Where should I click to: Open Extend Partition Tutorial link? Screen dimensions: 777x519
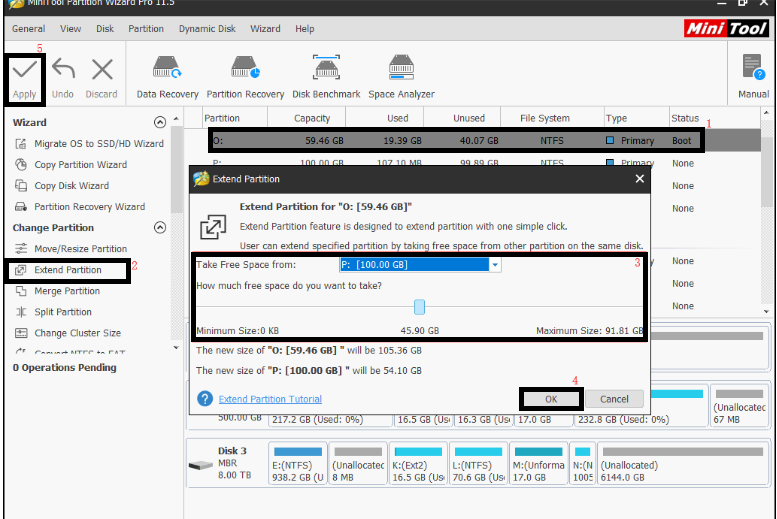point(270,399)
